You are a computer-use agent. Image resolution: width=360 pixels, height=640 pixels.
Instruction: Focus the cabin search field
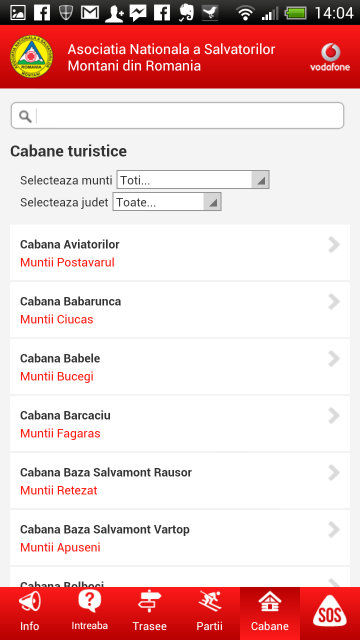(177, 116)
